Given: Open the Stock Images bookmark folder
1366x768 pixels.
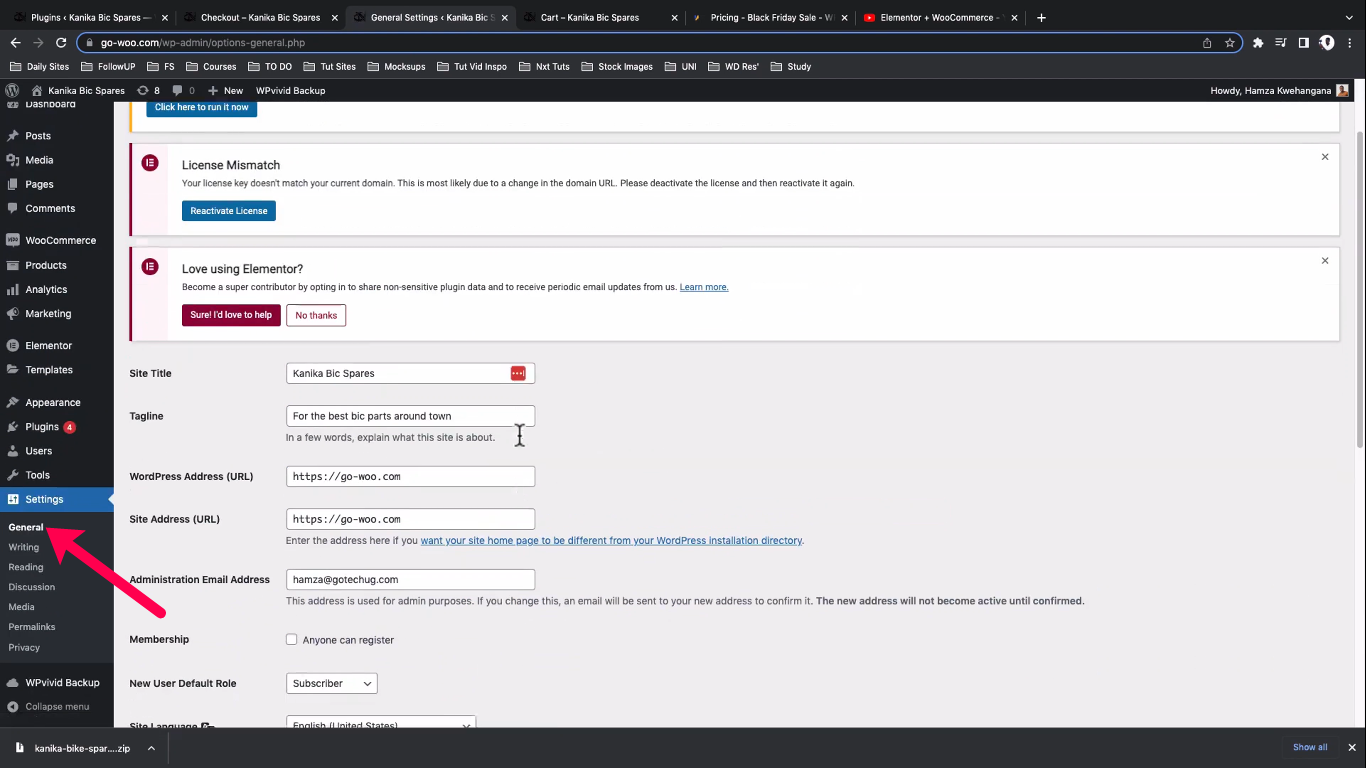Looking at the screenshot, I should tap(617, 67).
